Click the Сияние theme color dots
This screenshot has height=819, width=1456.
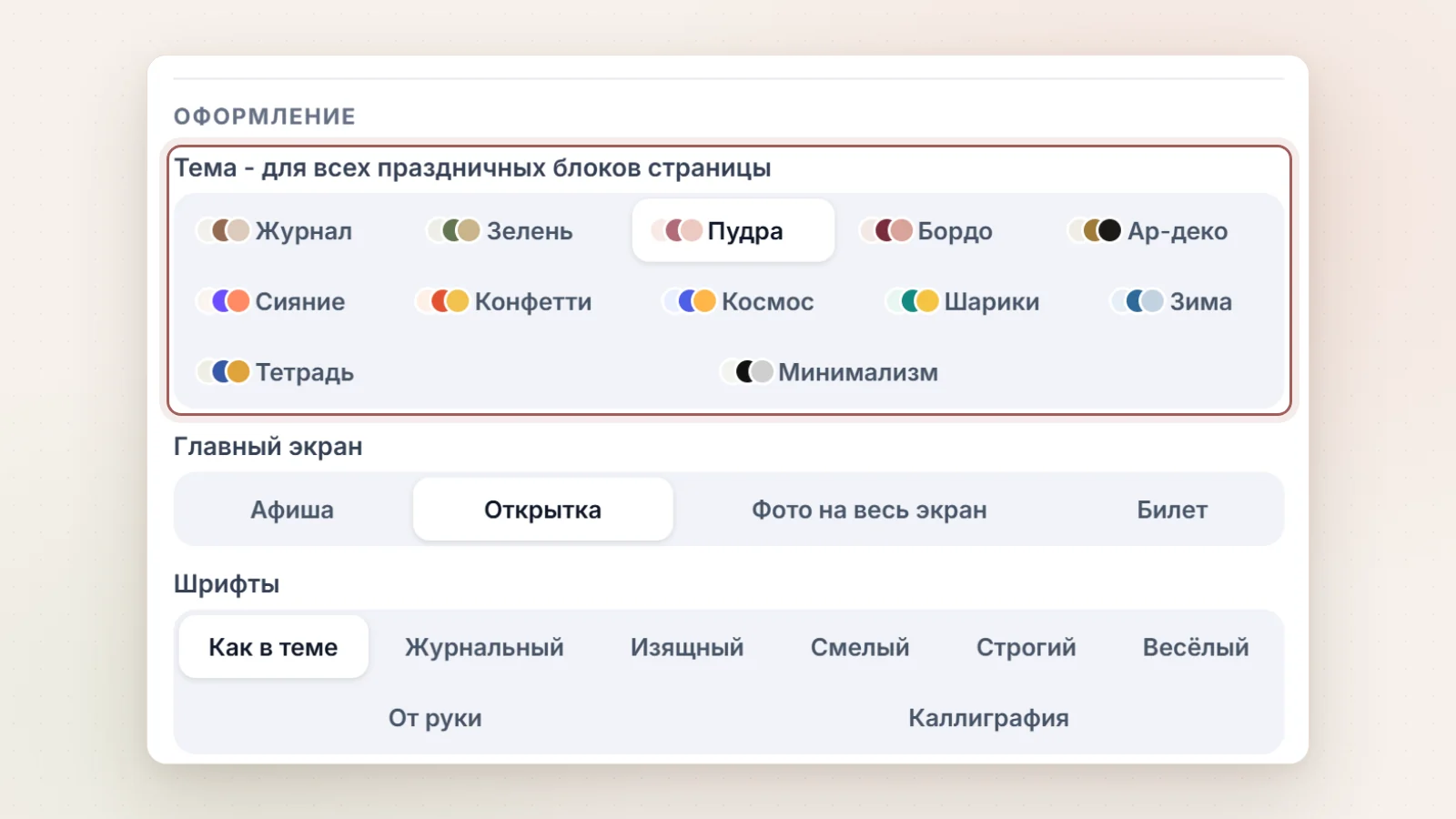224,301
